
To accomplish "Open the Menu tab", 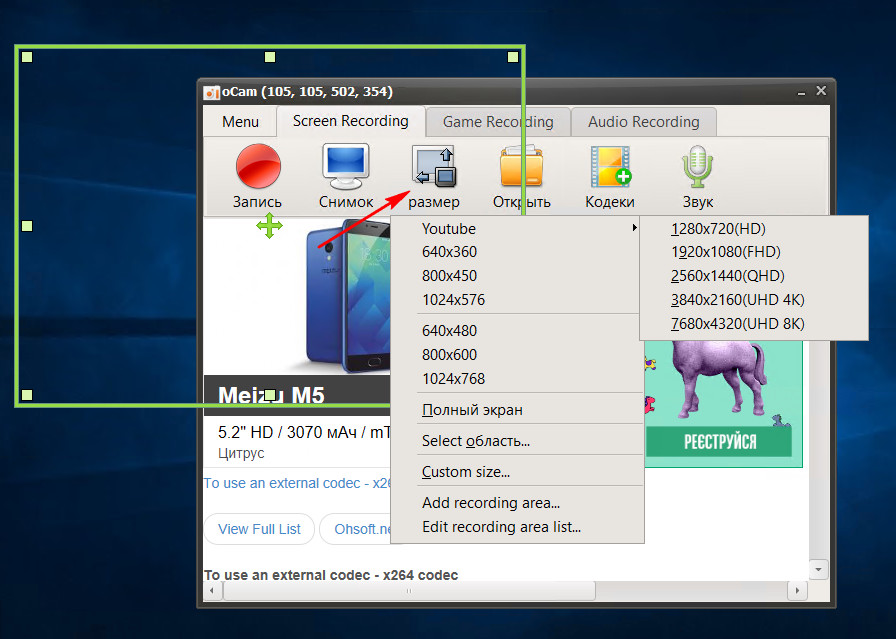I will point(241,122).
